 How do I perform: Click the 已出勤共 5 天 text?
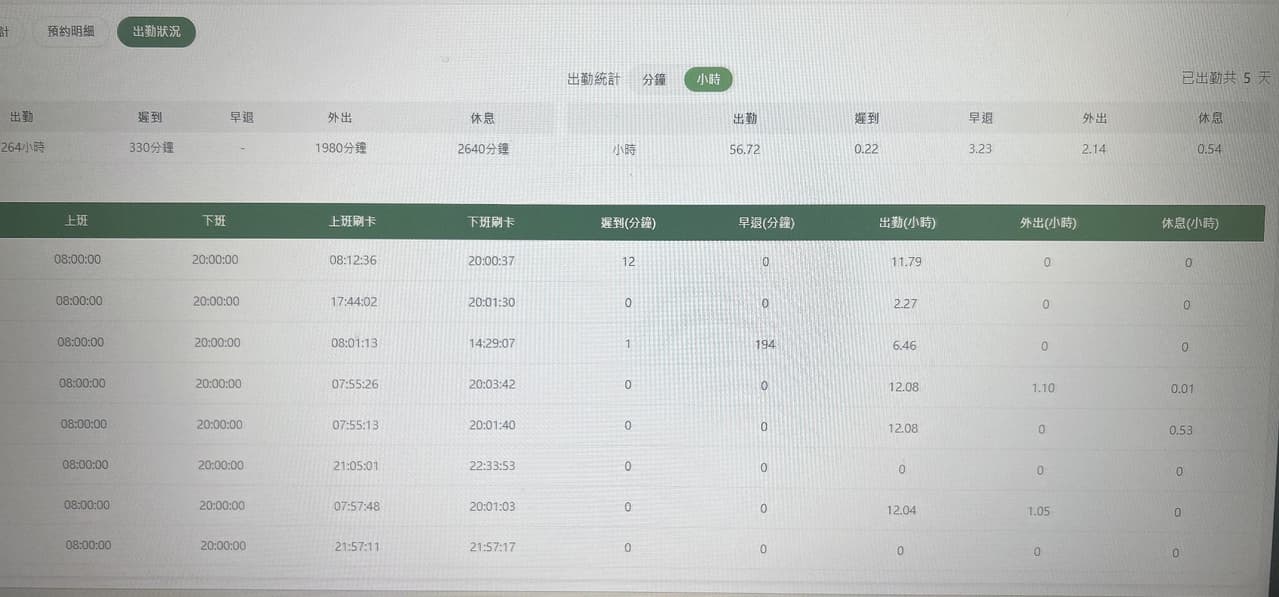coord(1225,78)
